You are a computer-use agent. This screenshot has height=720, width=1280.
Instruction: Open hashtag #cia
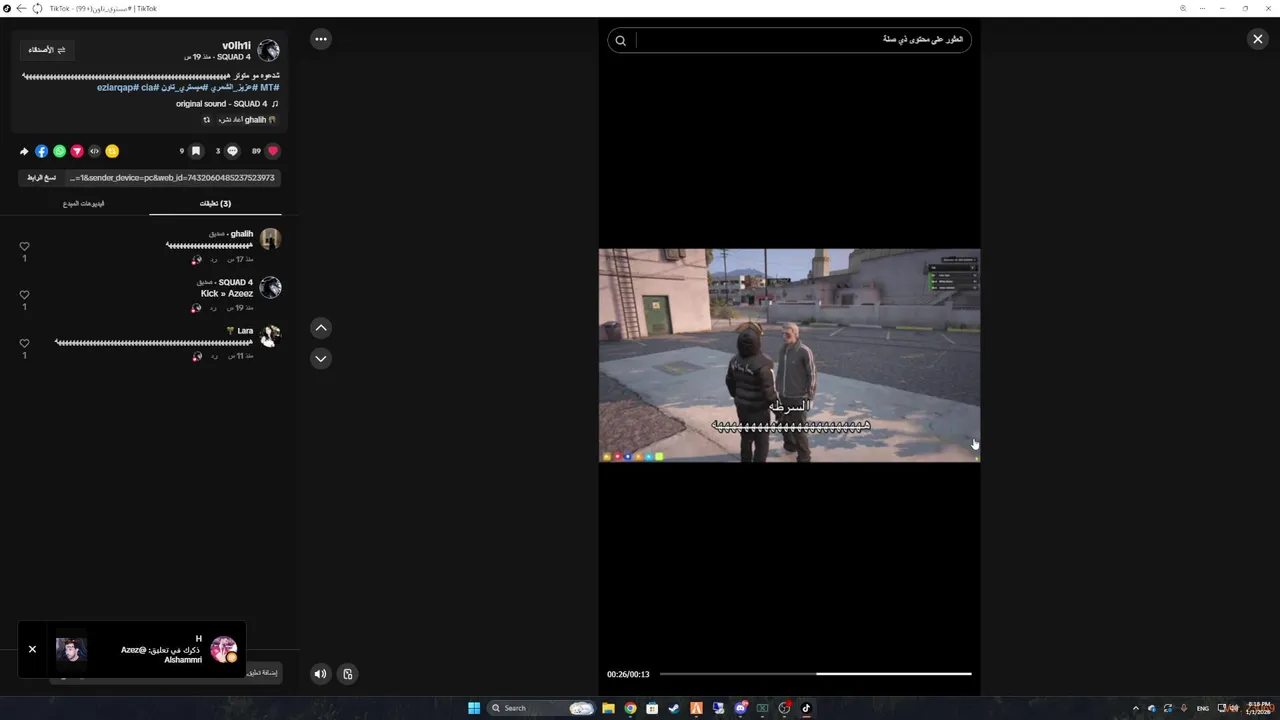[x=149, y=88]
